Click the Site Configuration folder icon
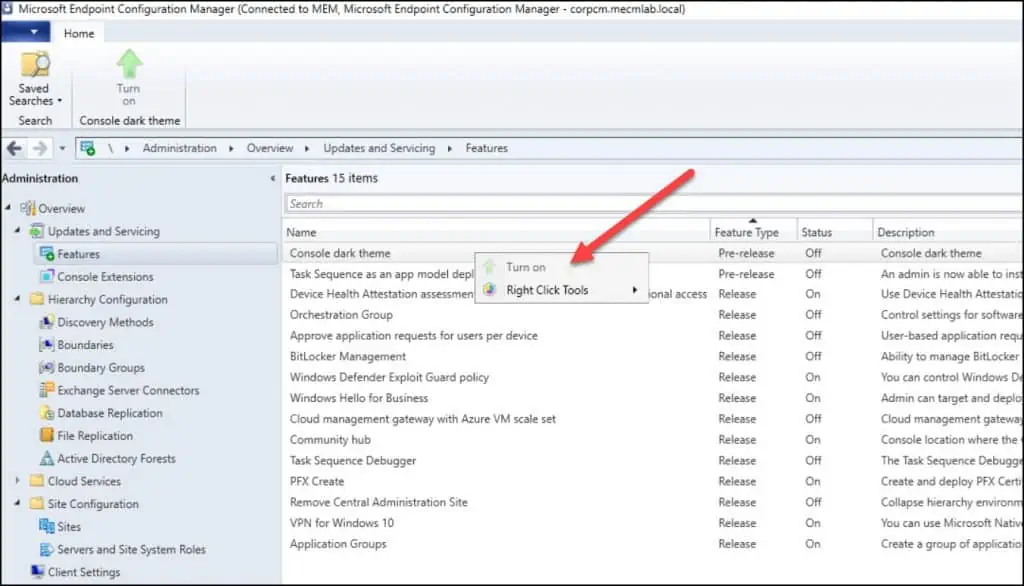 (x=37, y=504)
